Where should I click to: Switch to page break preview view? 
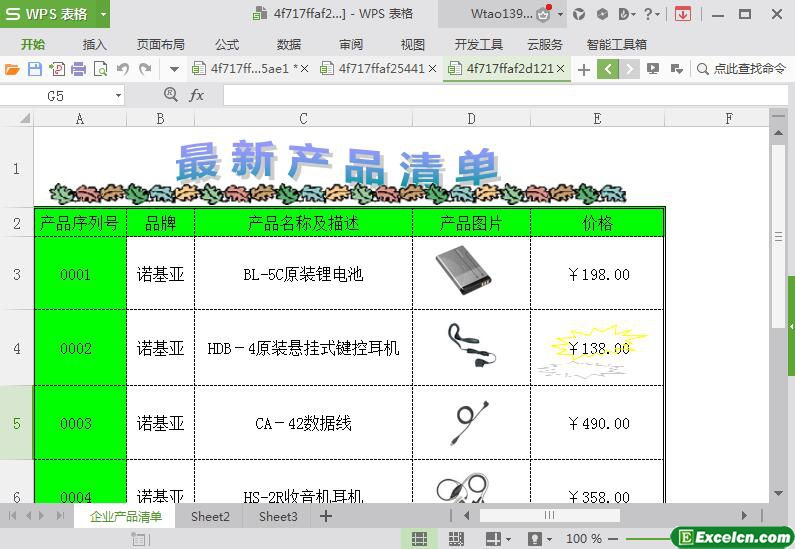pyautogui.click(x=456, y=538)
